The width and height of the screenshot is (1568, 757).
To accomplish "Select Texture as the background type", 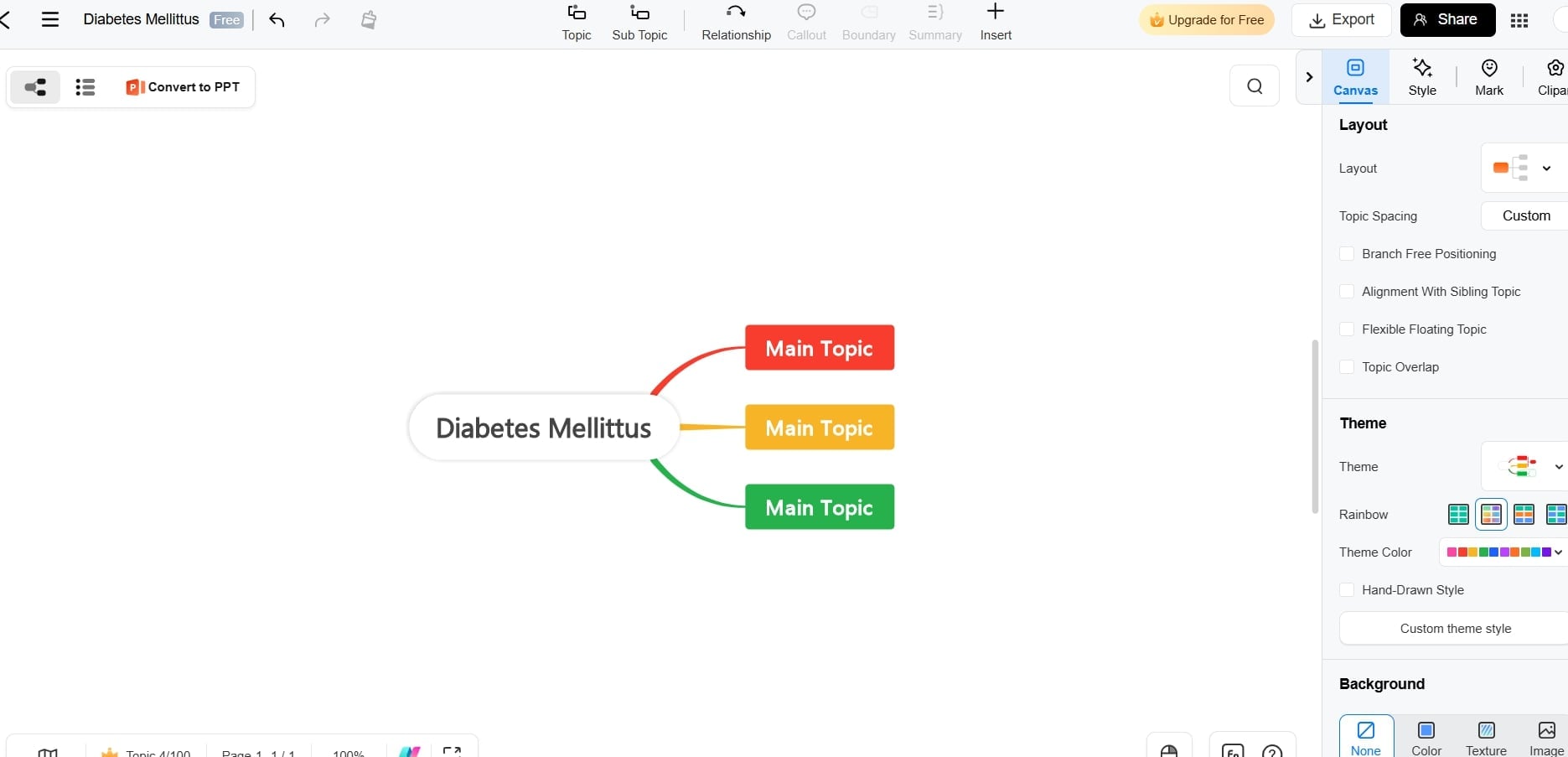I will tap(1485, 735).
